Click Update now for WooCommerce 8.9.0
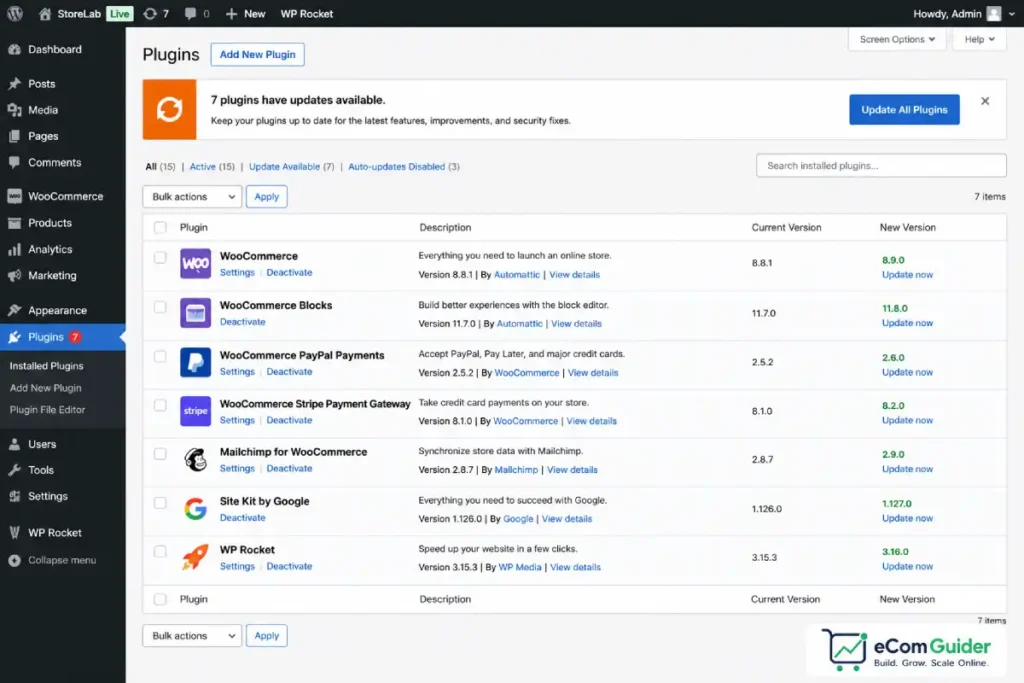1024x683 pixels. click(907, 275)
